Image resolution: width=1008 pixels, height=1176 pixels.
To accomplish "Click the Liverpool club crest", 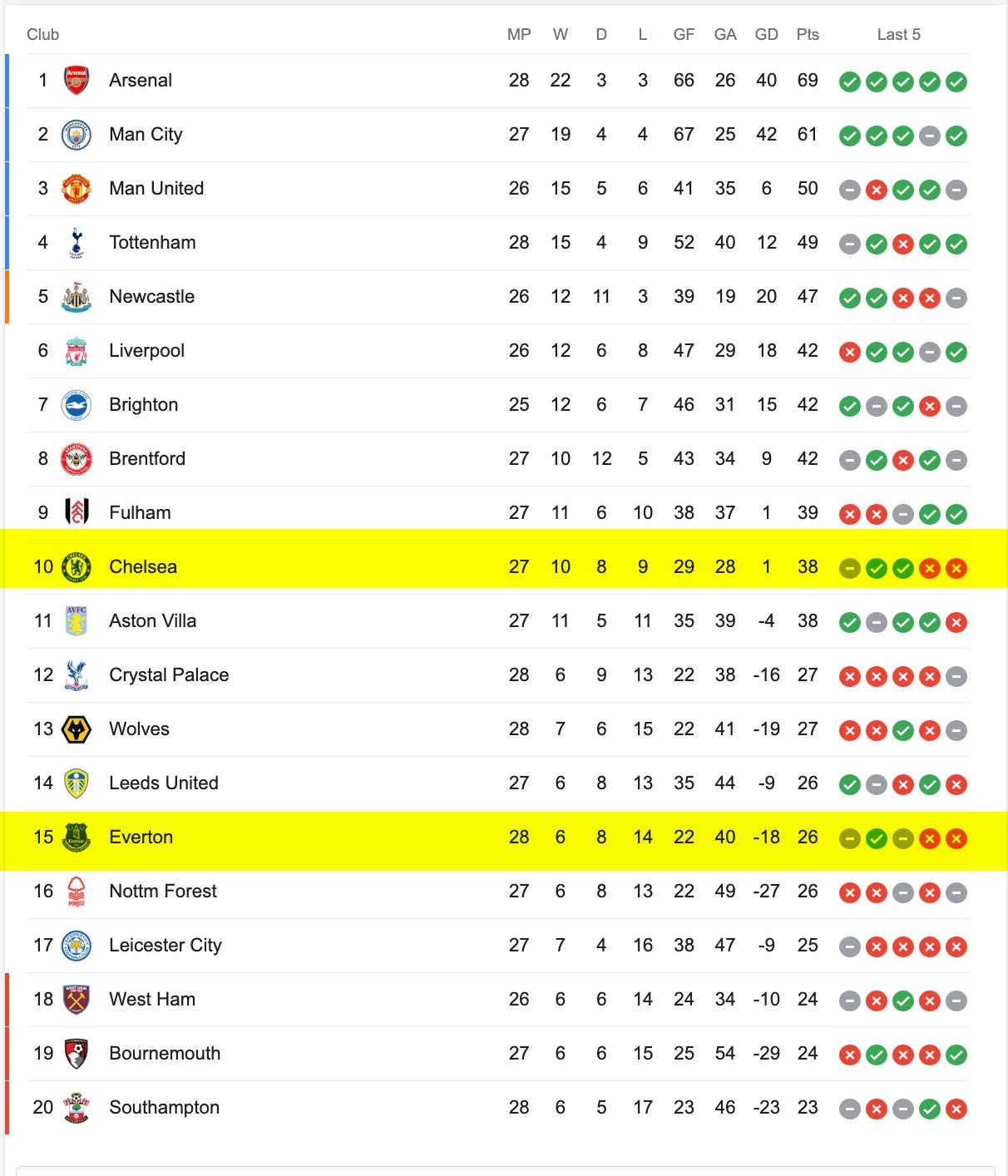I will coord(77,351).
